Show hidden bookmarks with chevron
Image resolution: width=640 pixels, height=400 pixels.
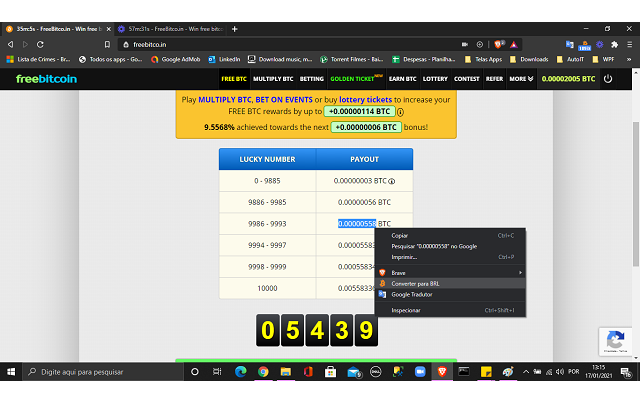pos(629,60)
